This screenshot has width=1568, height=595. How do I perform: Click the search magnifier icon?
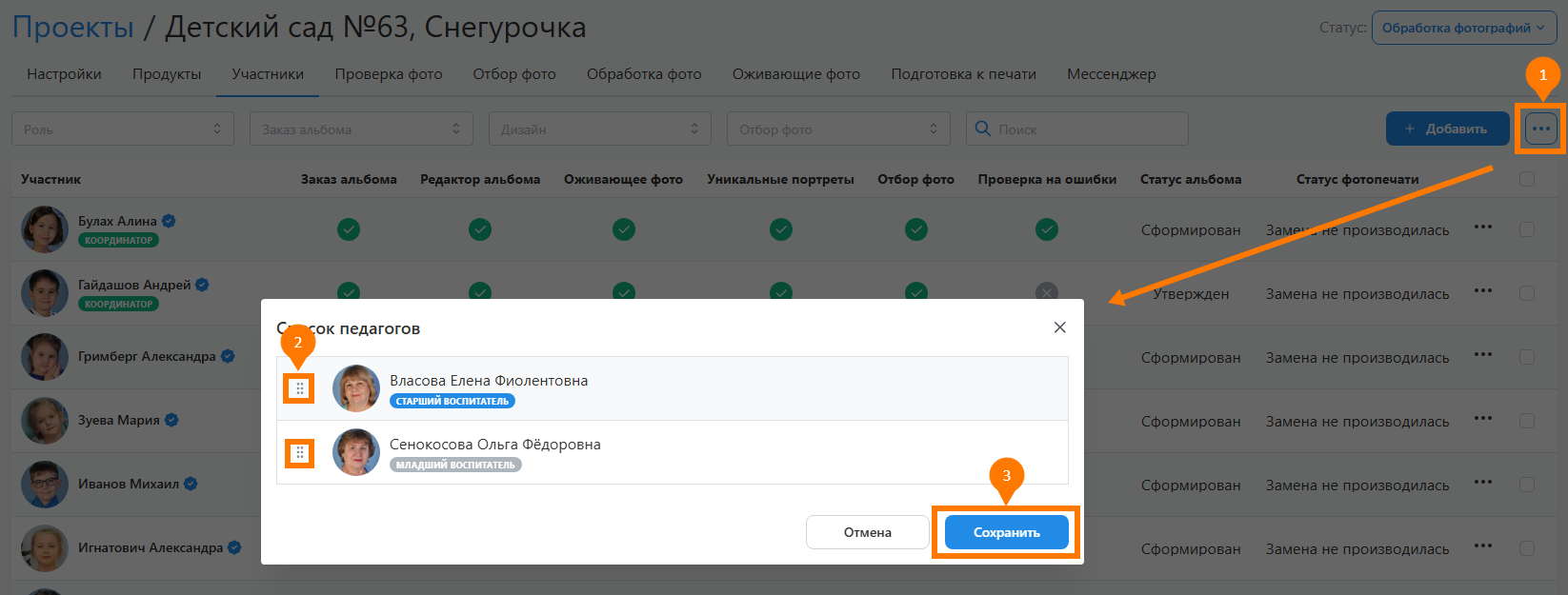(983, 129)
